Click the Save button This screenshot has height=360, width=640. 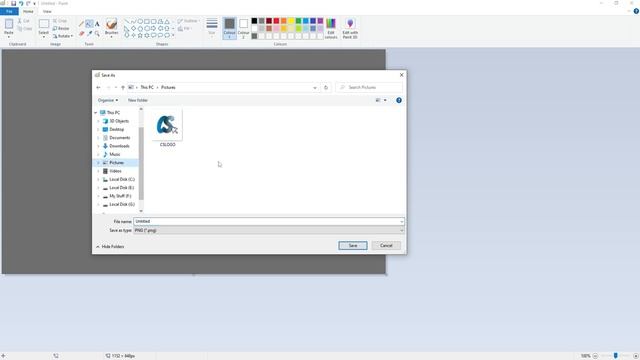353,245
